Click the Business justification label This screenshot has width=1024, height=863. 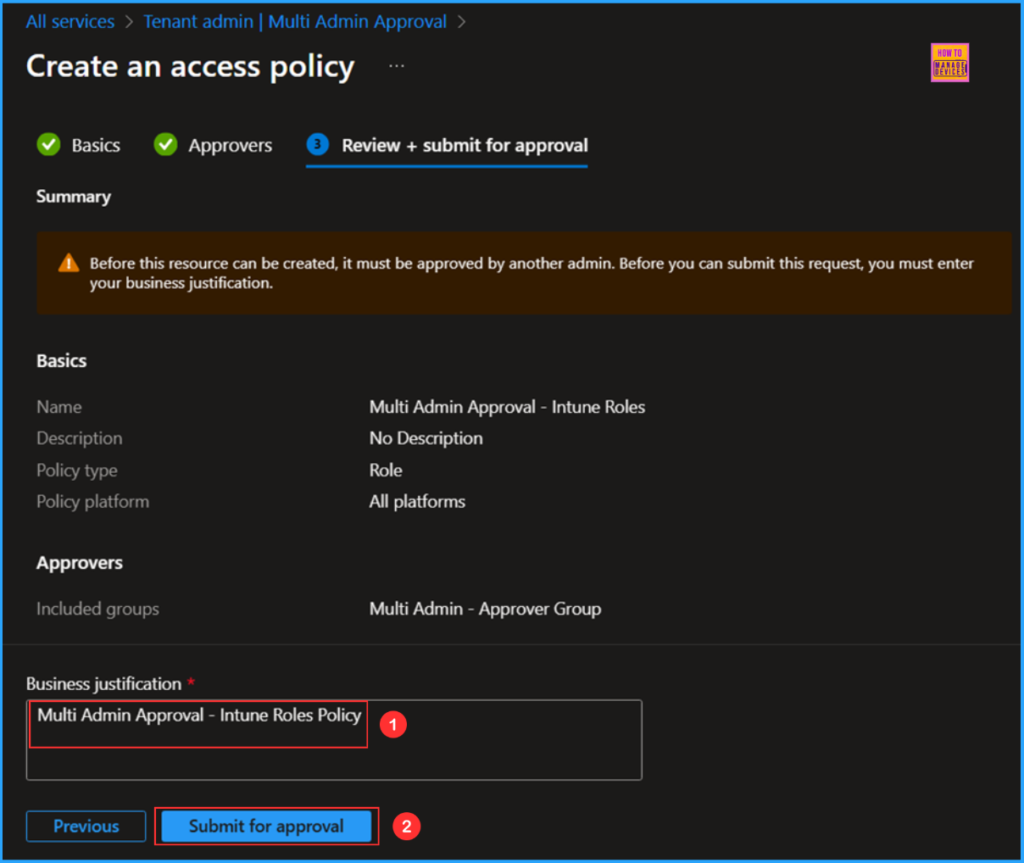pyautogui.click(x=104, y=684)
